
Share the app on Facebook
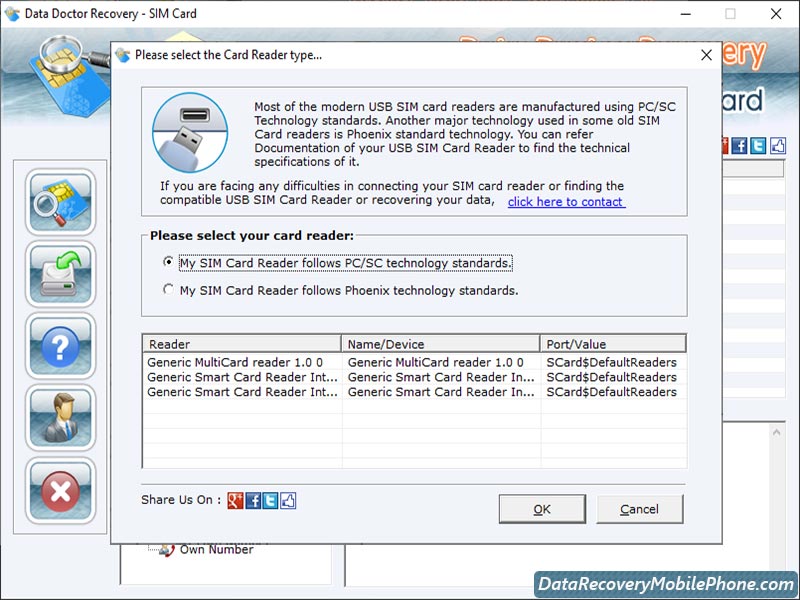coord(252,500)
